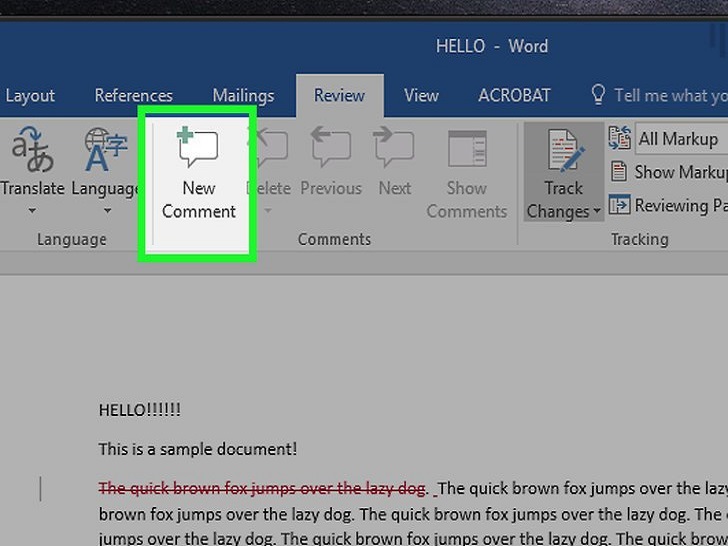Click the HELLO!!!!!!! heading text
This screenshot has height=546, width=728.
coord(139,410)
